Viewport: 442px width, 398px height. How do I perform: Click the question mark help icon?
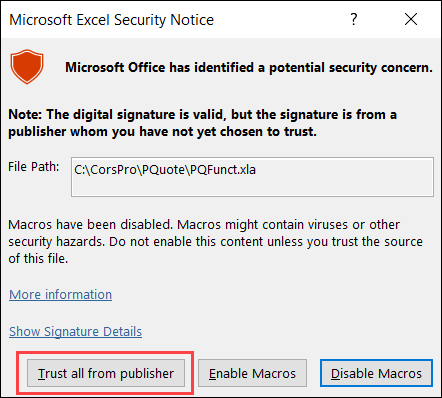[x=354, y=19]
